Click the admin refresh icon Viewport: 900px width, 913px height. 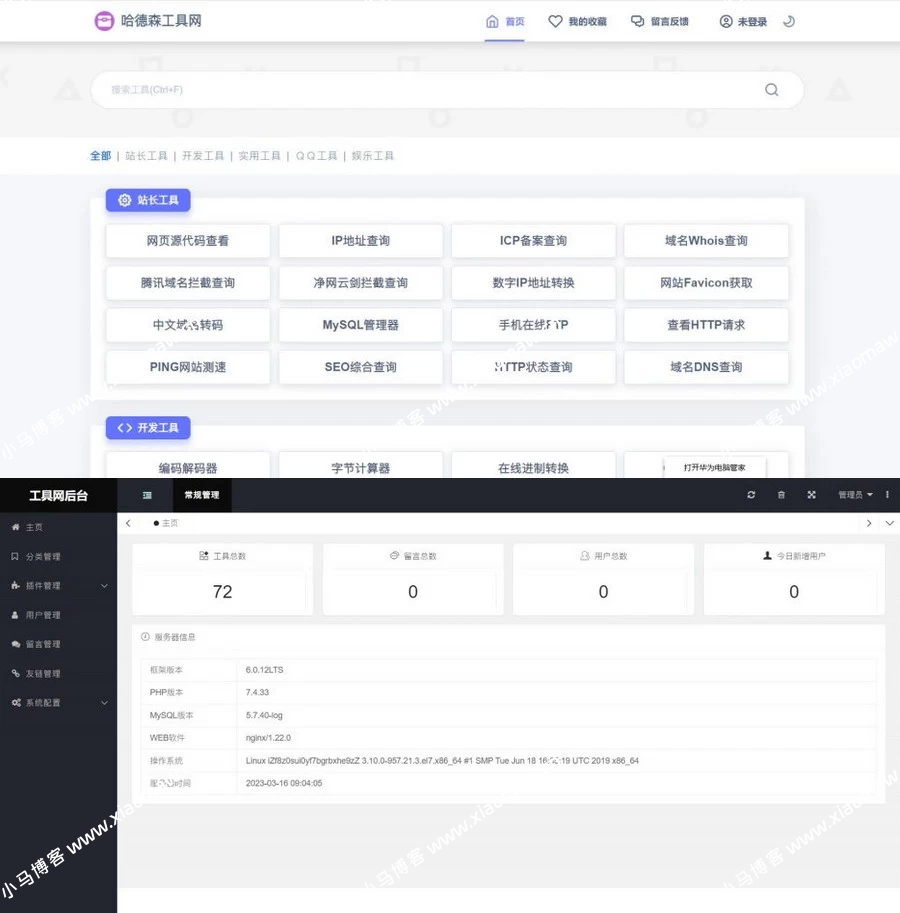click(x=751, y=495)
